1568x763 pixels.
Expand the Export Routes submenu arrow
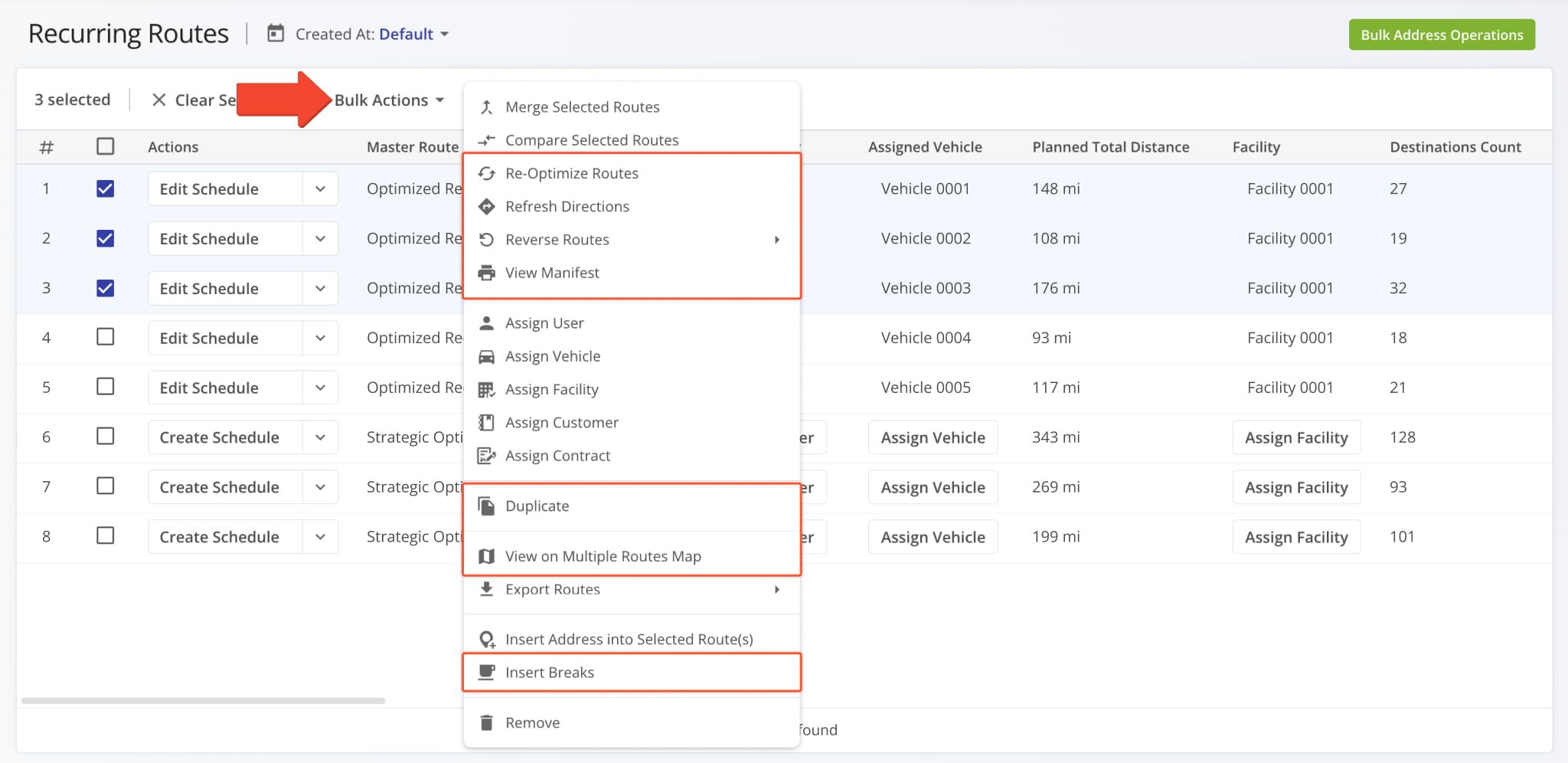click(777, 589)
